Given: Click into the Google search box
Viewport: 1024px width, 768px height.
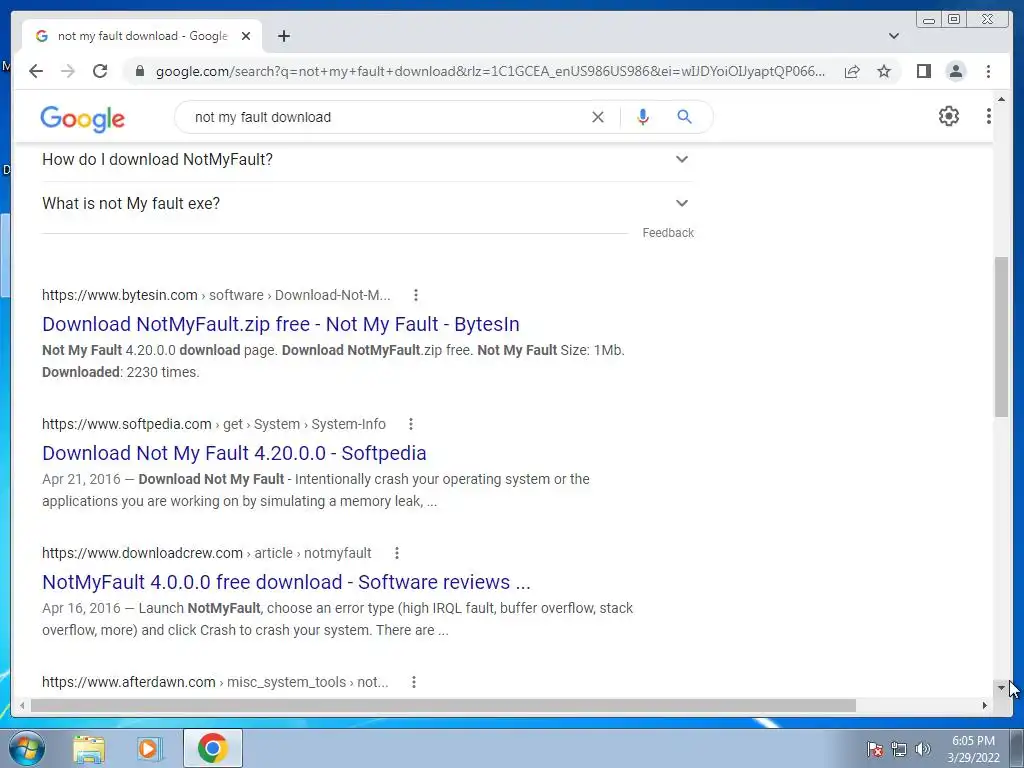Looking at the screenshot, I should [x=385, y=118].
